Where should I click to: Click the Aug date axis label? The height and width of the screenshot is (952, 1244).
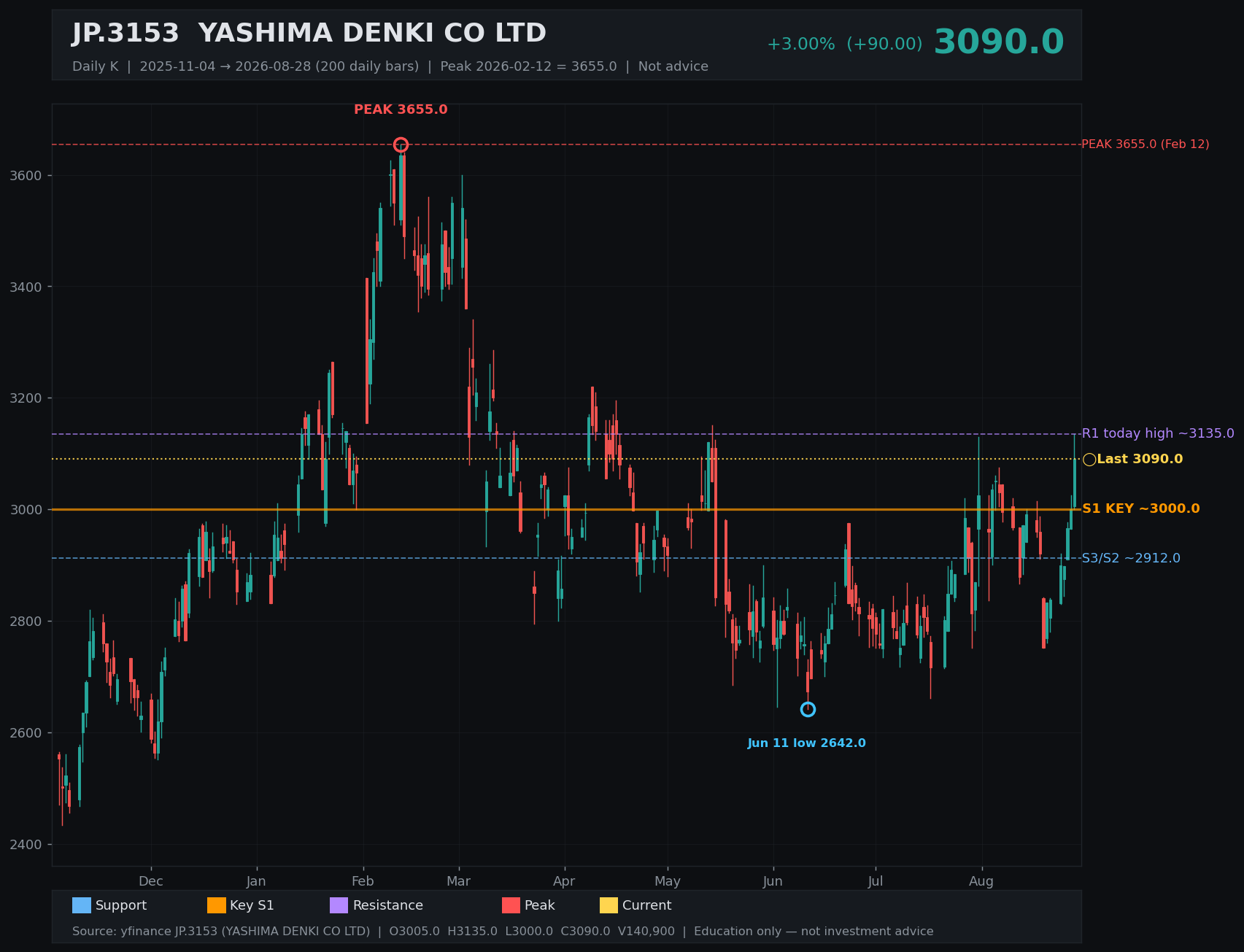point(981,881)
